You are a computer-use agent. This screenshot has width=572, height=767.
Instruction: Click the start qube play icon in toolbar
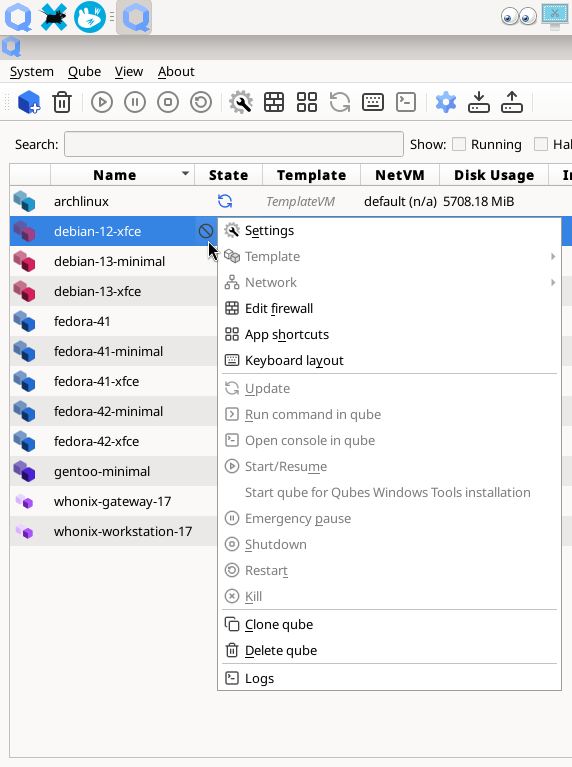pos(102,102)
